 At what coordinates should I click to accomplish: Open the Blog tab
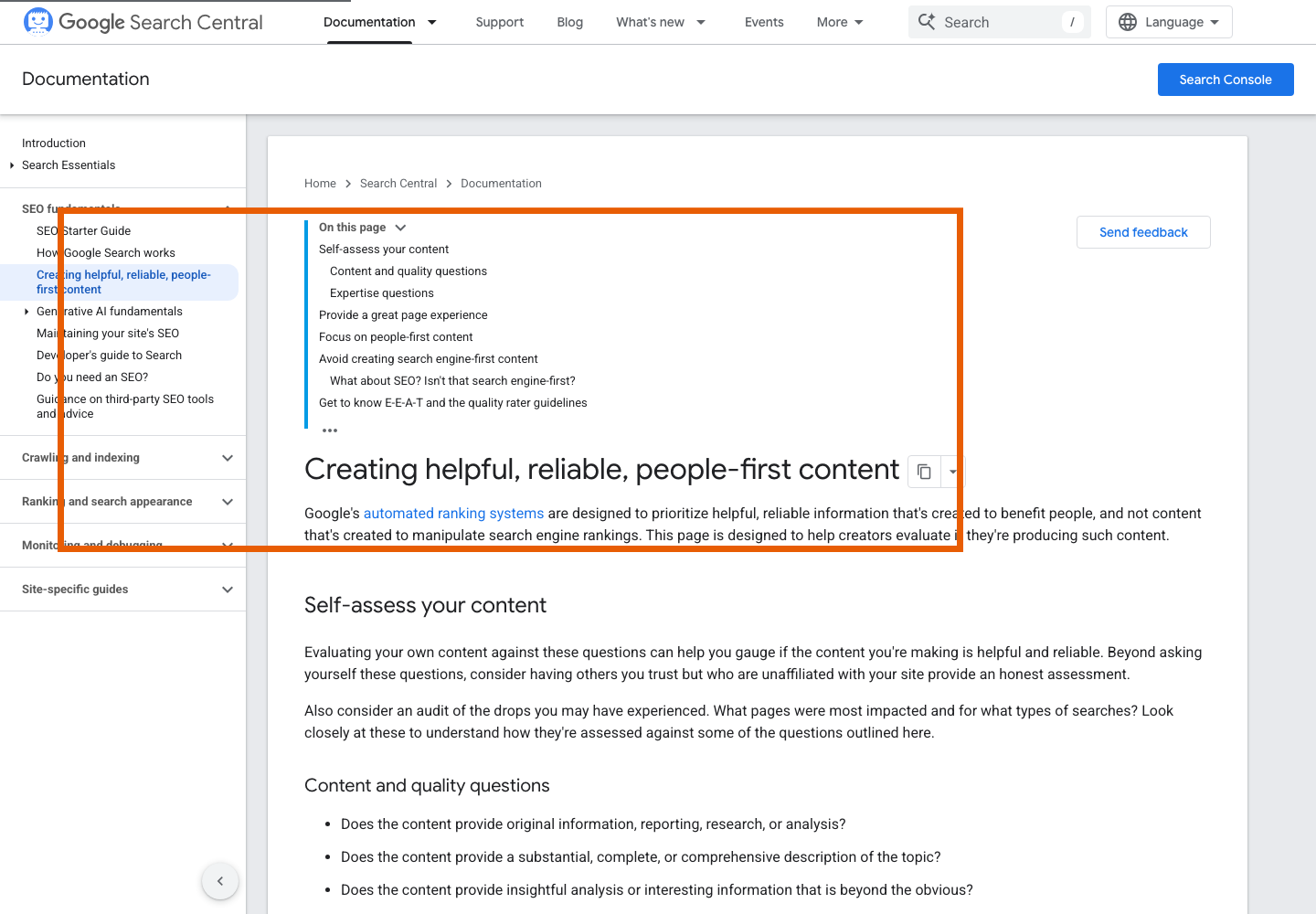[x=570, y=22]
